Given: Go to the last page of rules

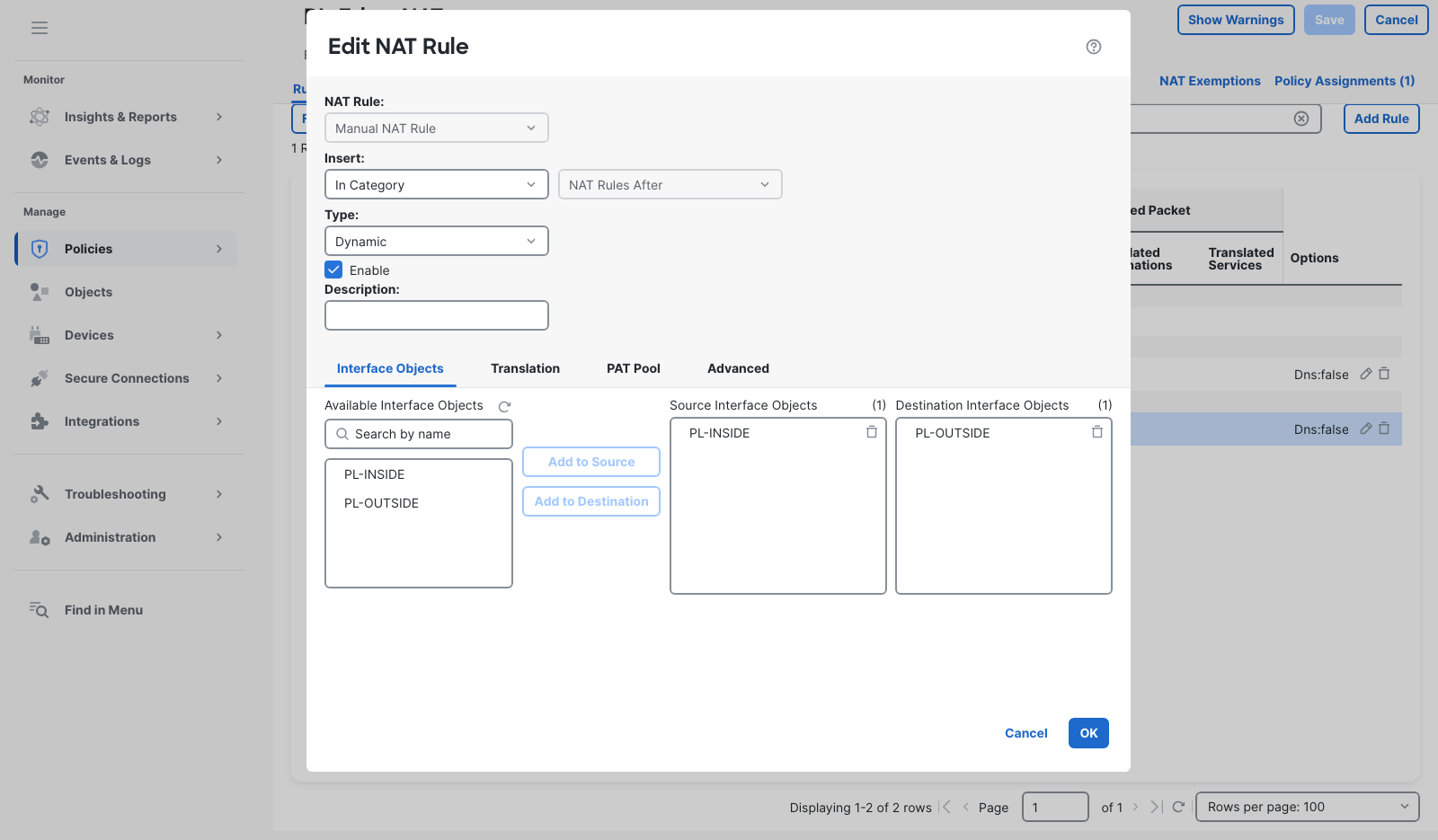Looking at the screenshot, I should pyautogui.click(x=1157, y=807).
